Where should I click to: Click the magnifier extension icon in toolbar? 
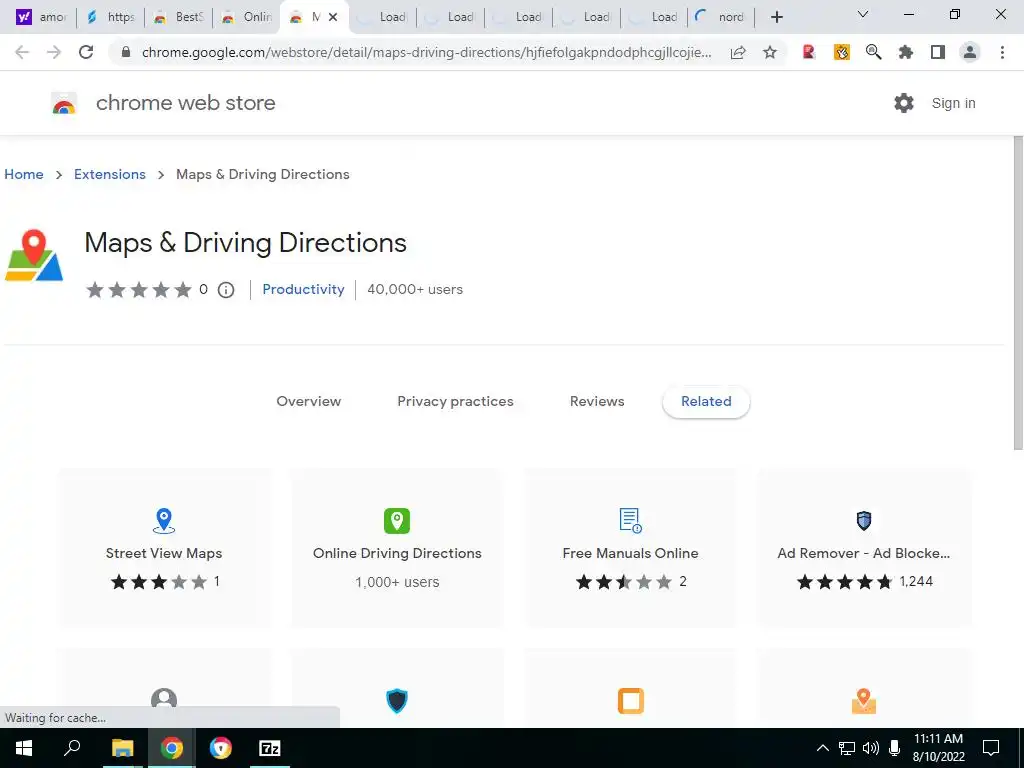[873, 52]
